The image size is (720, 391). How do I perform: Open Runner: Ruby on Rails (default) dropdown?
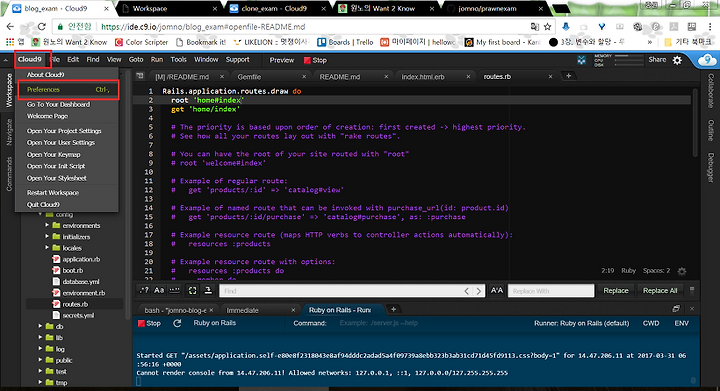click(581, 323)
